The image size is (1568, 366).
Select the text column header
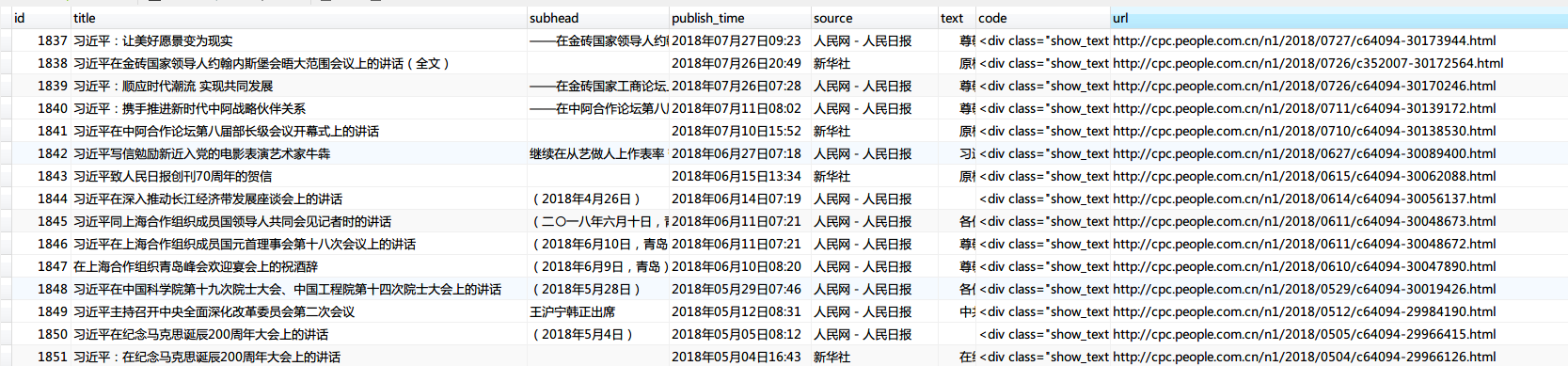click(957, 18)
